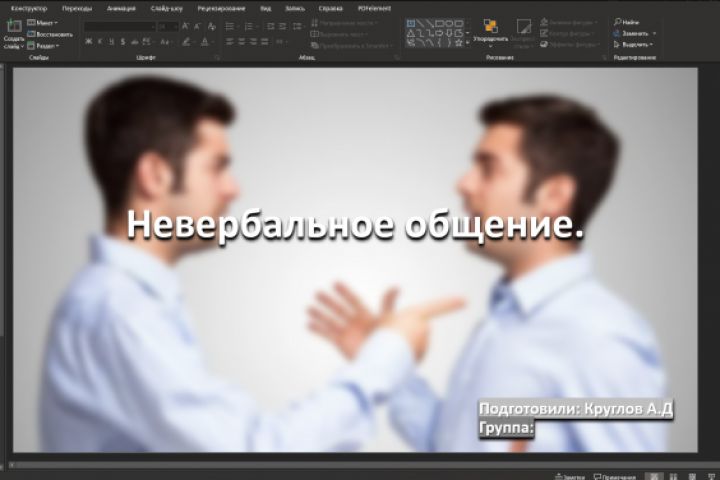Open line spacing options
Viewport: 720px width, 480px height.
[298, 27]
